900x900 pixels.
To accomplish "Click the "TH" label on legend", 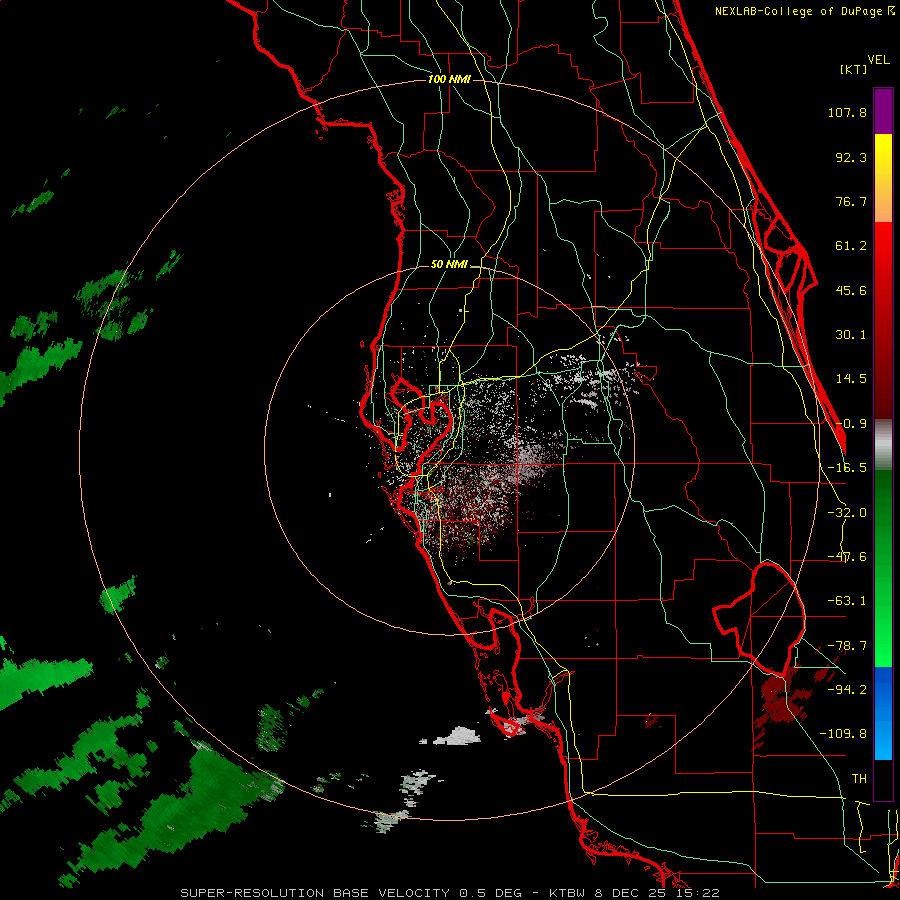I will point(859,779).
